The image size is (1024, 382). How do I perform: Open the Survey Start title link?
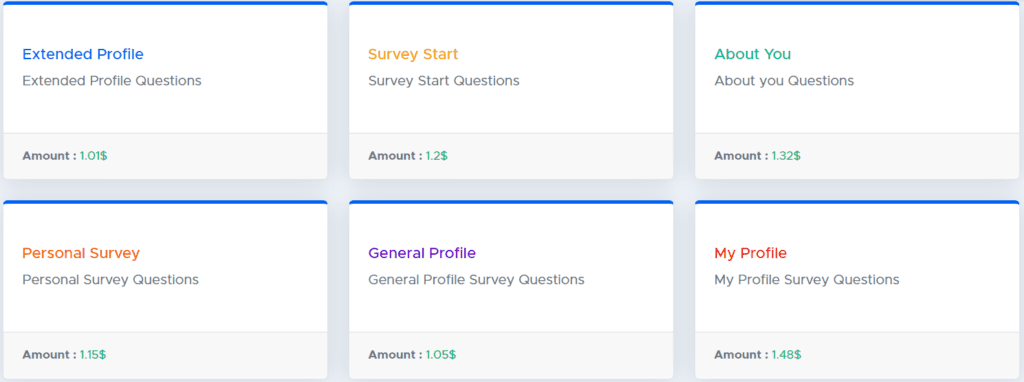coord(413,54)
